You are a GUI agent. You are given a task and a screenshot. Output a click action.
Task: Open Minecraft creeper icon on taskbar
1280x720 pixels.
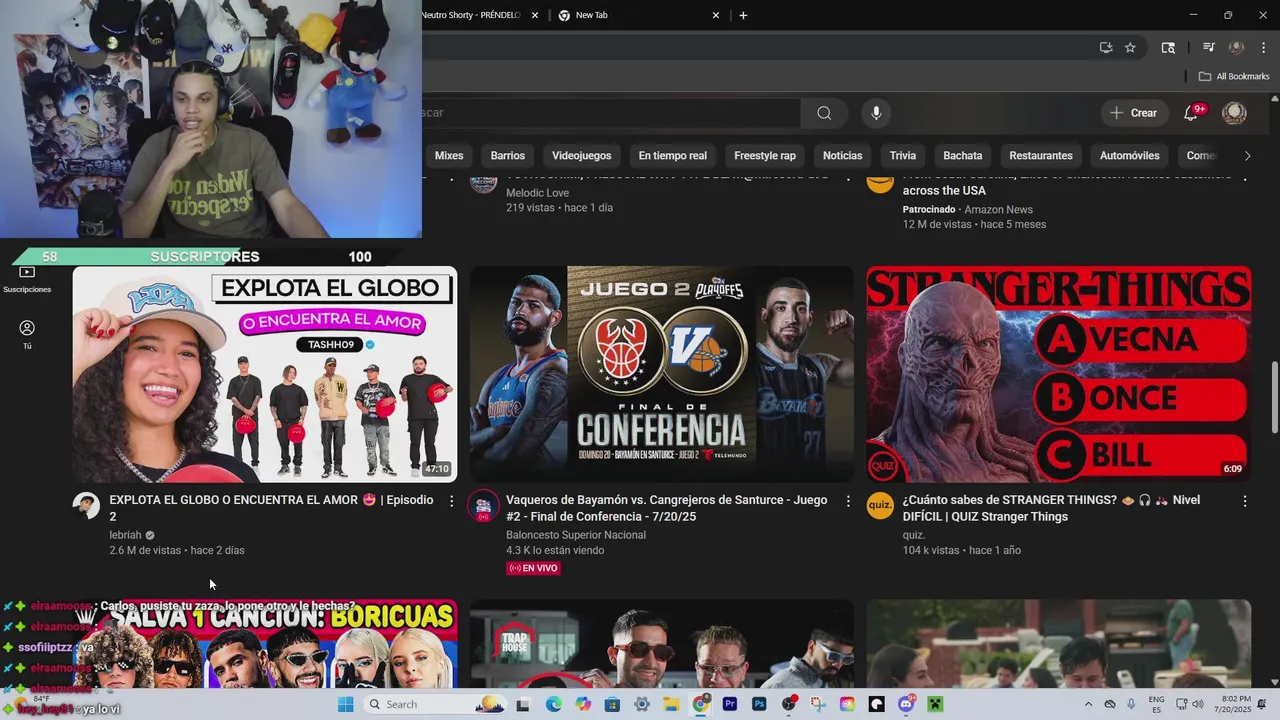935,704
